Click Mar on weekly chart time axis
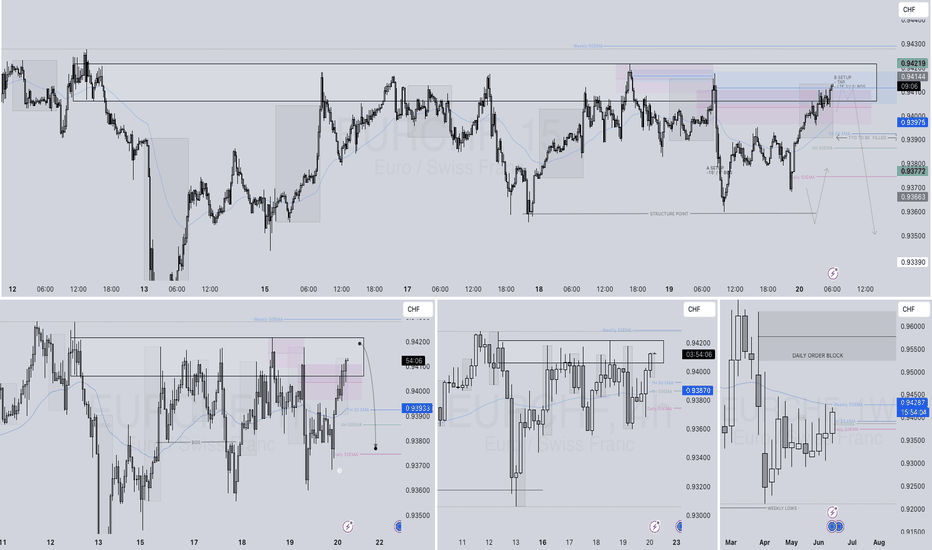 pyautogui.click(x=731, y=542)
